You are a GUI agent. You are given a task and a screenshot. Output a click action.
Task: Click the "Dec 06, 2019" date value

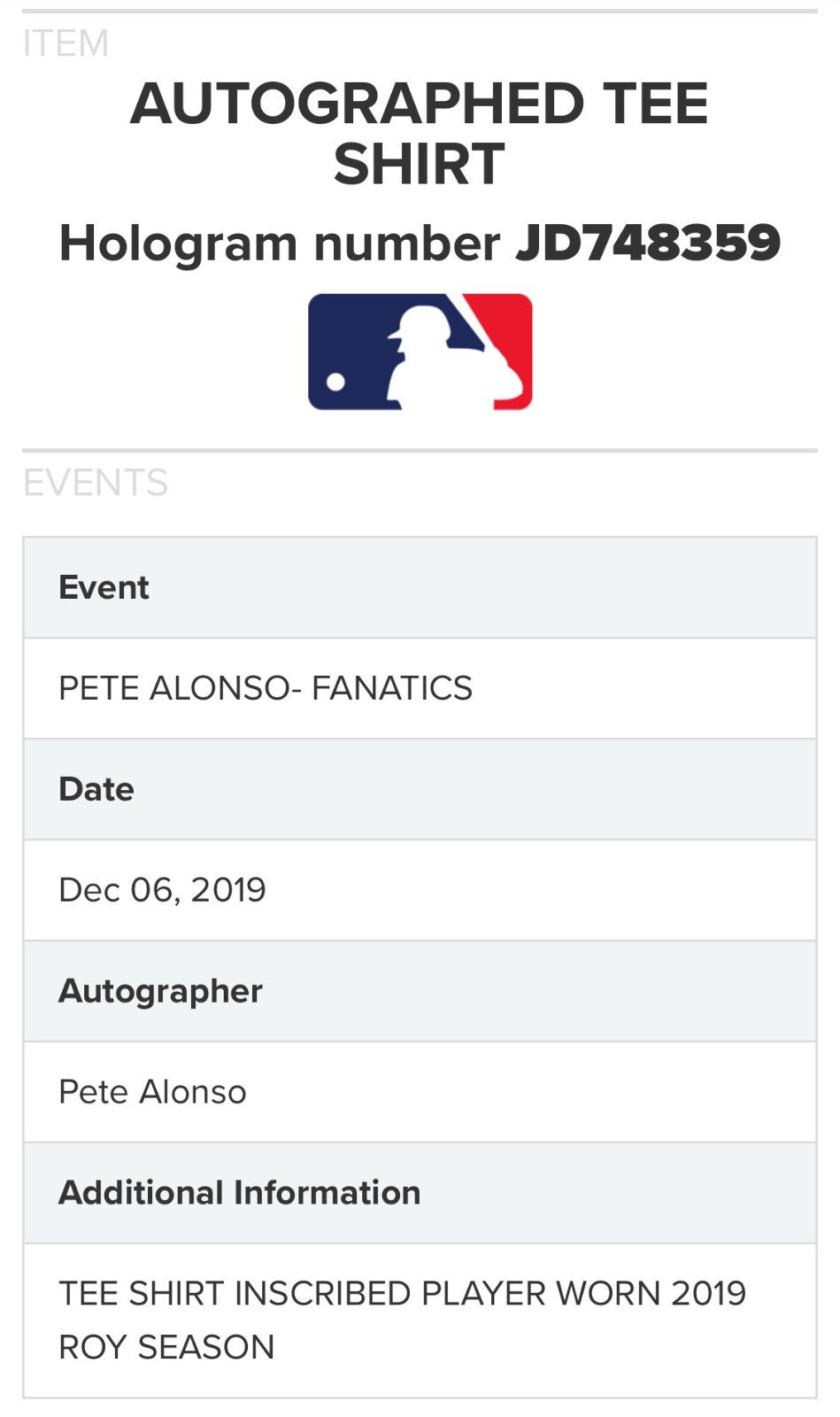tap(162, 890)
